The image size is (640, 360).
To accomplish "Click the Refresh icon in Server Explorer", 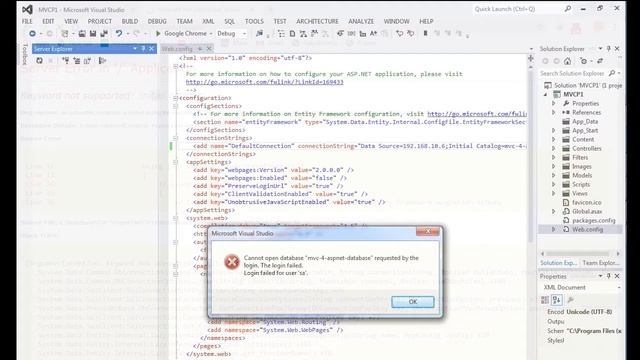I will pyautogui.click(x=40, y=61).
